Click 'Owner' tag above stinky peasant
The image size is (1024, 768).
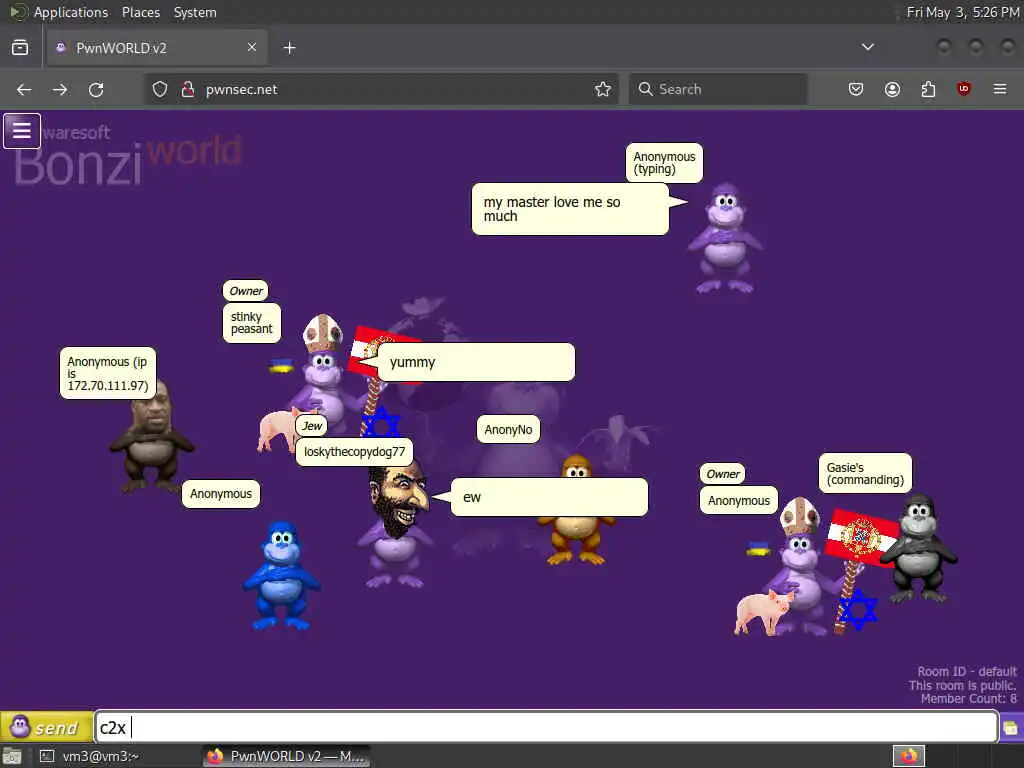[246, 291]
